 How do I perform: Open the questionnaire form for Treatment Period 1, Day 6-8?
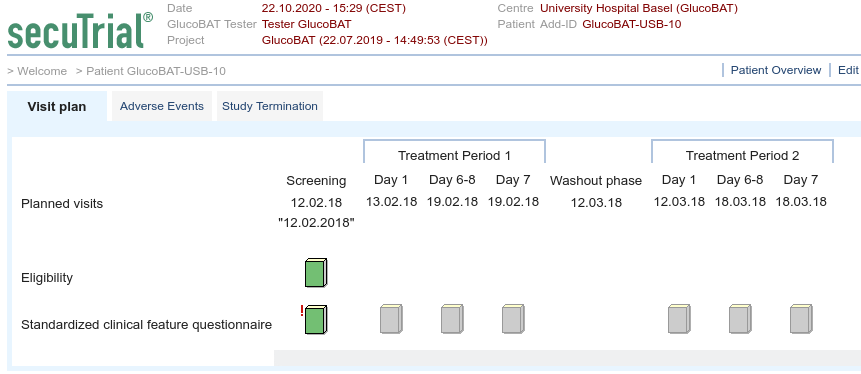click(x=452, y=319)
